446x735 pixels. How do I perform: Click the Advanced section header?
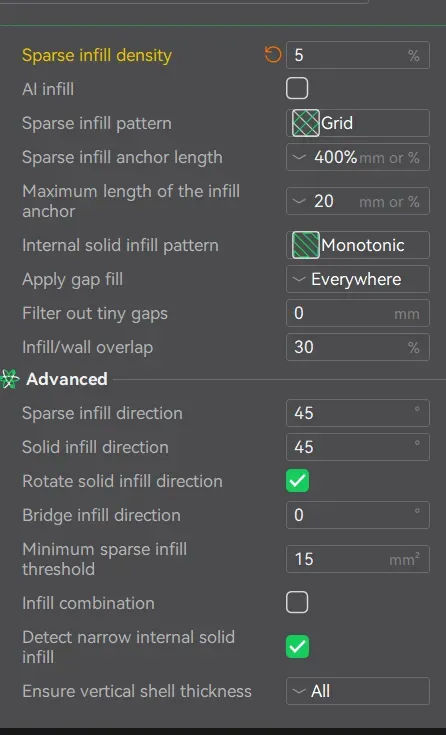coord(67,379)
